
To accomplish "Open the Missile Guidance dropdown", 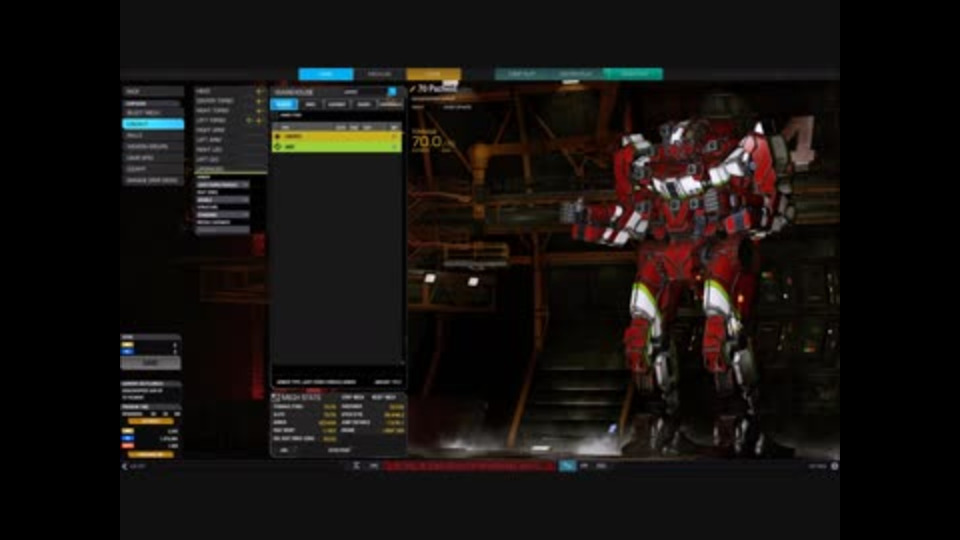I will (x=222, y=230).
